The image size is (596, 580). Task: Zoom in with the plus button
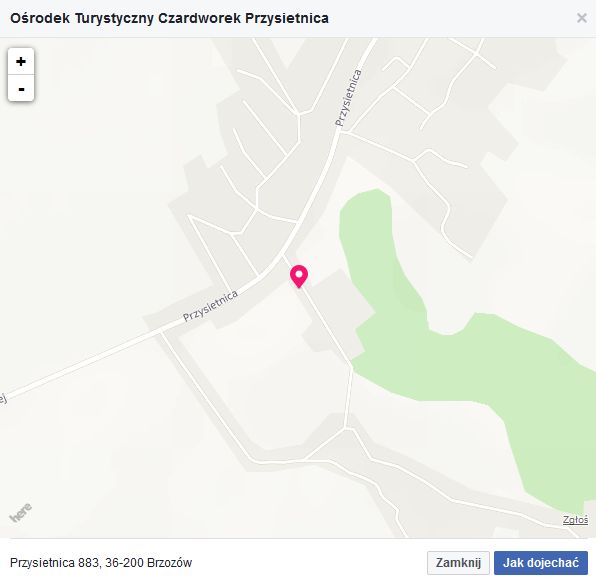click(x=21, y=62)
